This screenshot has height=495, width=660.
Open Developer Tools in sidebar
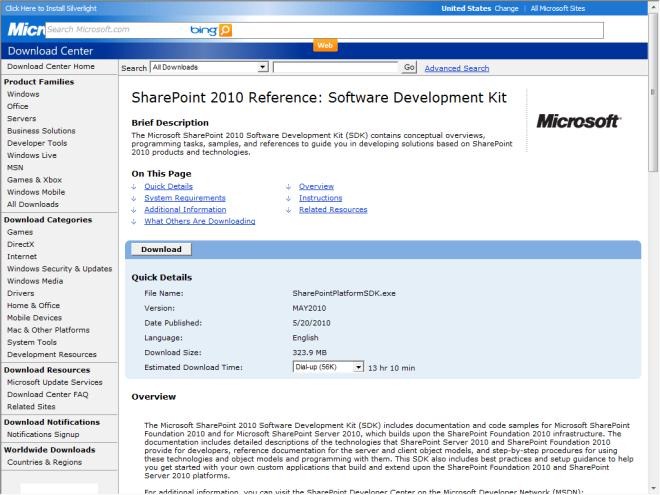pyautogui.click(x=37, y=143)
